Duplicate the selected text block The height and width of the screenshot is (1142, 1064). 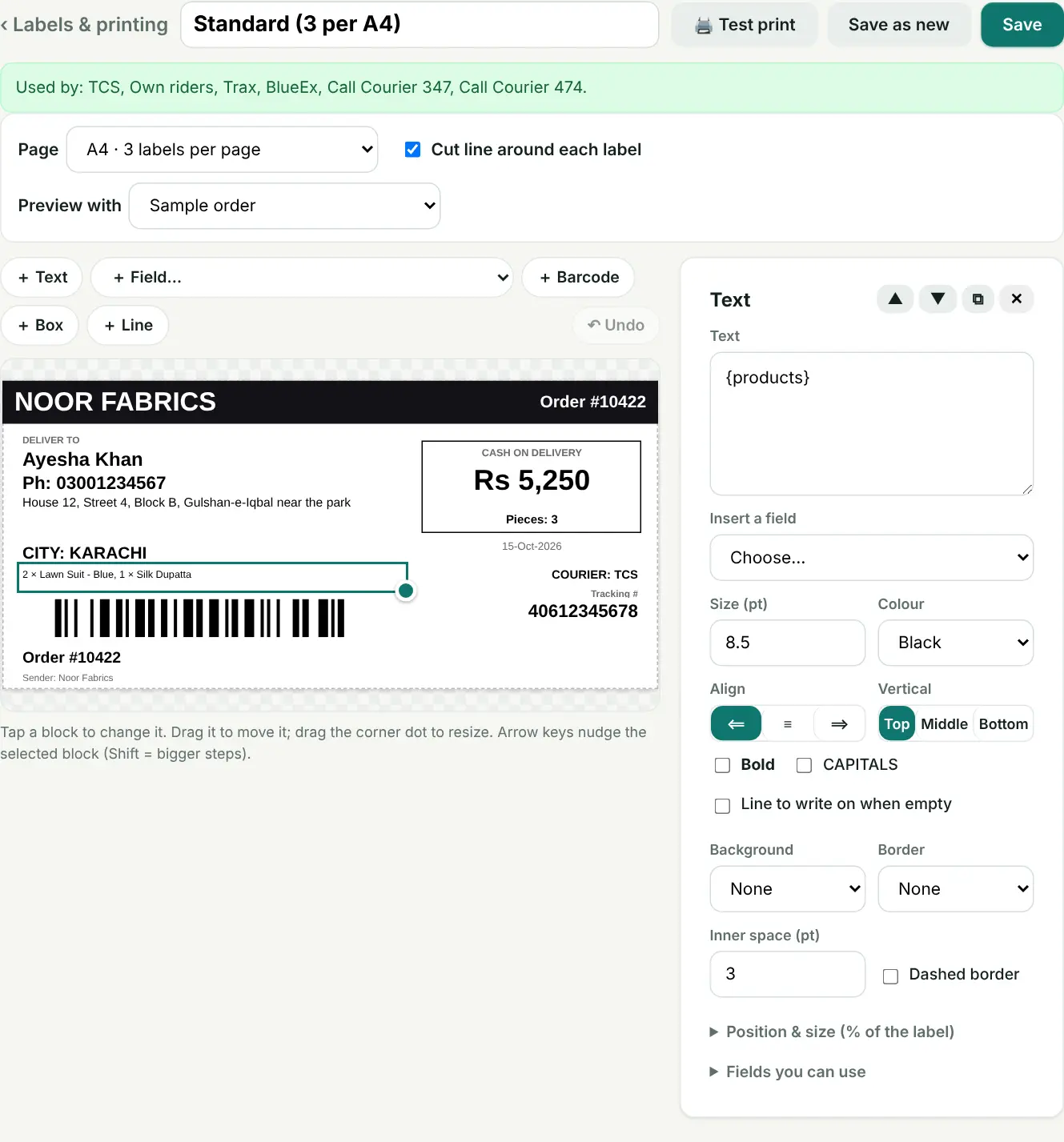(978, 299)
